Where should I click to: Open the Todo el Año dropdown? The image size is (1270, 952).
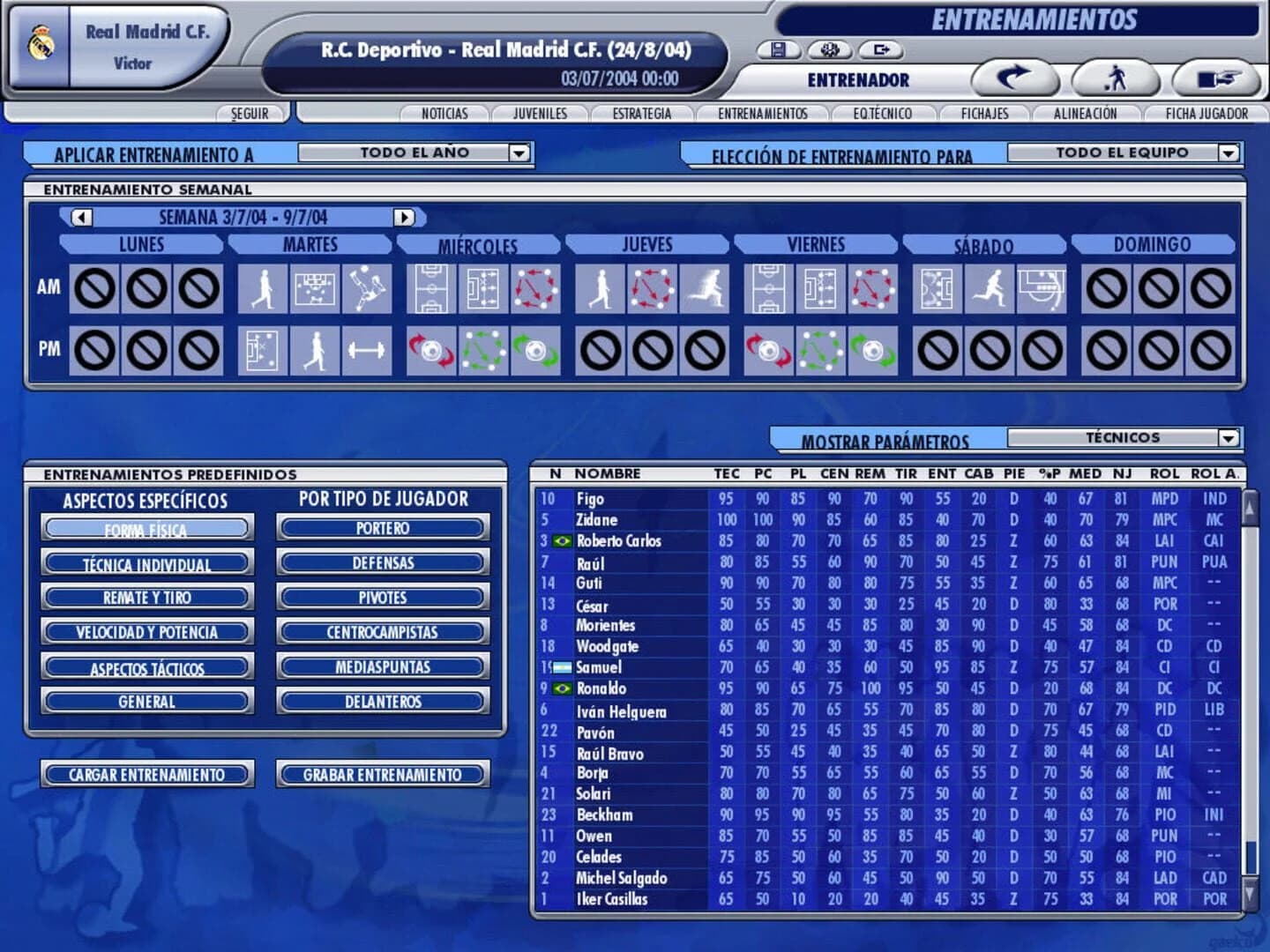tap(519, 152)
